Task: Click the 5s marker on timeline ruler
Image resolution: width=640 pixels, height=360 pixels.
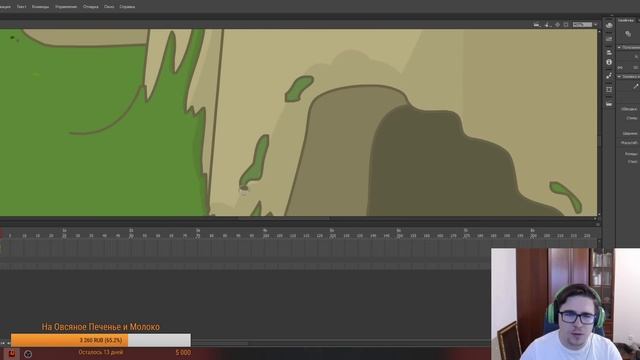Action: [x=332, y=231]
